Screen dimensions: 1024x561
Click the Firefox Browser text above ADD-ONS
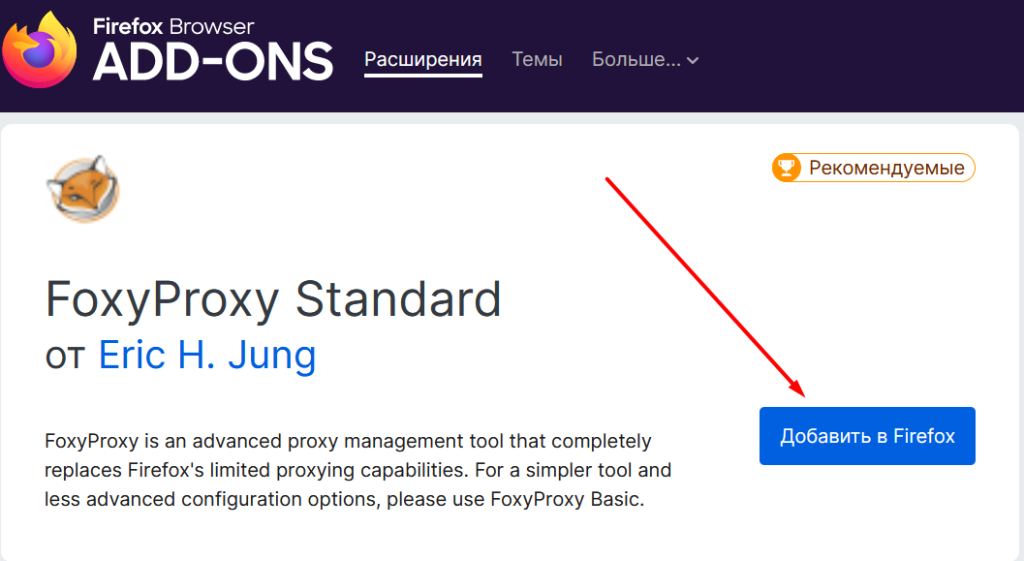173,26
